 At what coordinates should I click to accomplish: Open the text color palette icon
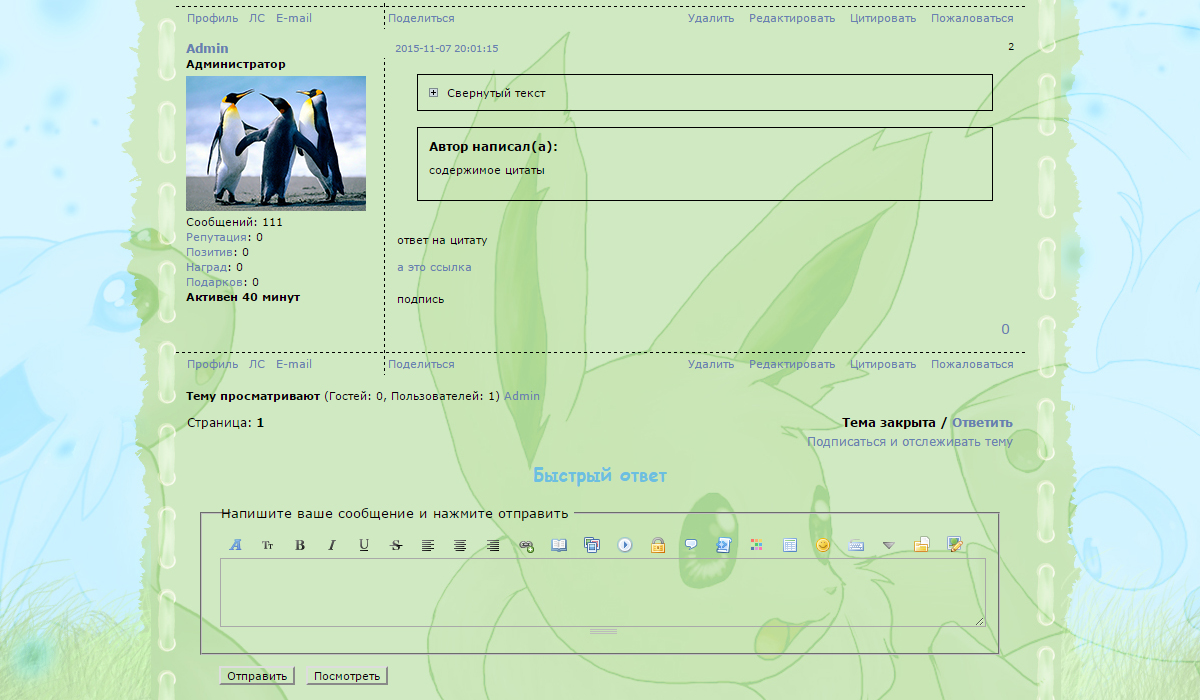tap(757, 545)
